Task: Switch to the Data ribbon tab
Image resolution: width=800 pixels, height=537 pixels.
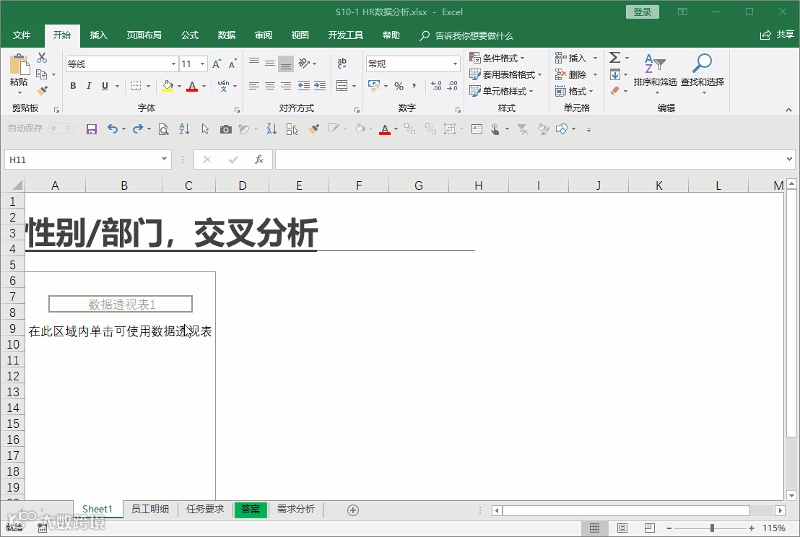Action: click(x=227, y=35)
